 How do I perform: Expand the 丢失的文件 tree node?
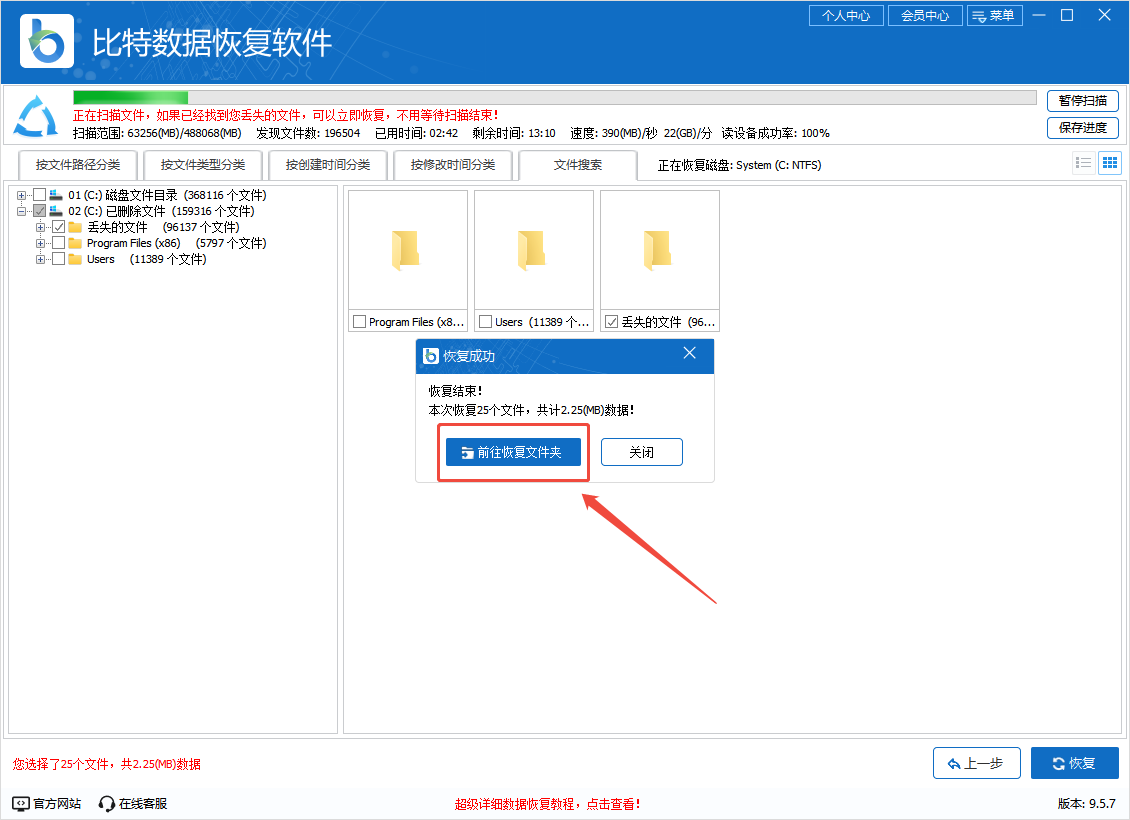[x=40, y=227]
